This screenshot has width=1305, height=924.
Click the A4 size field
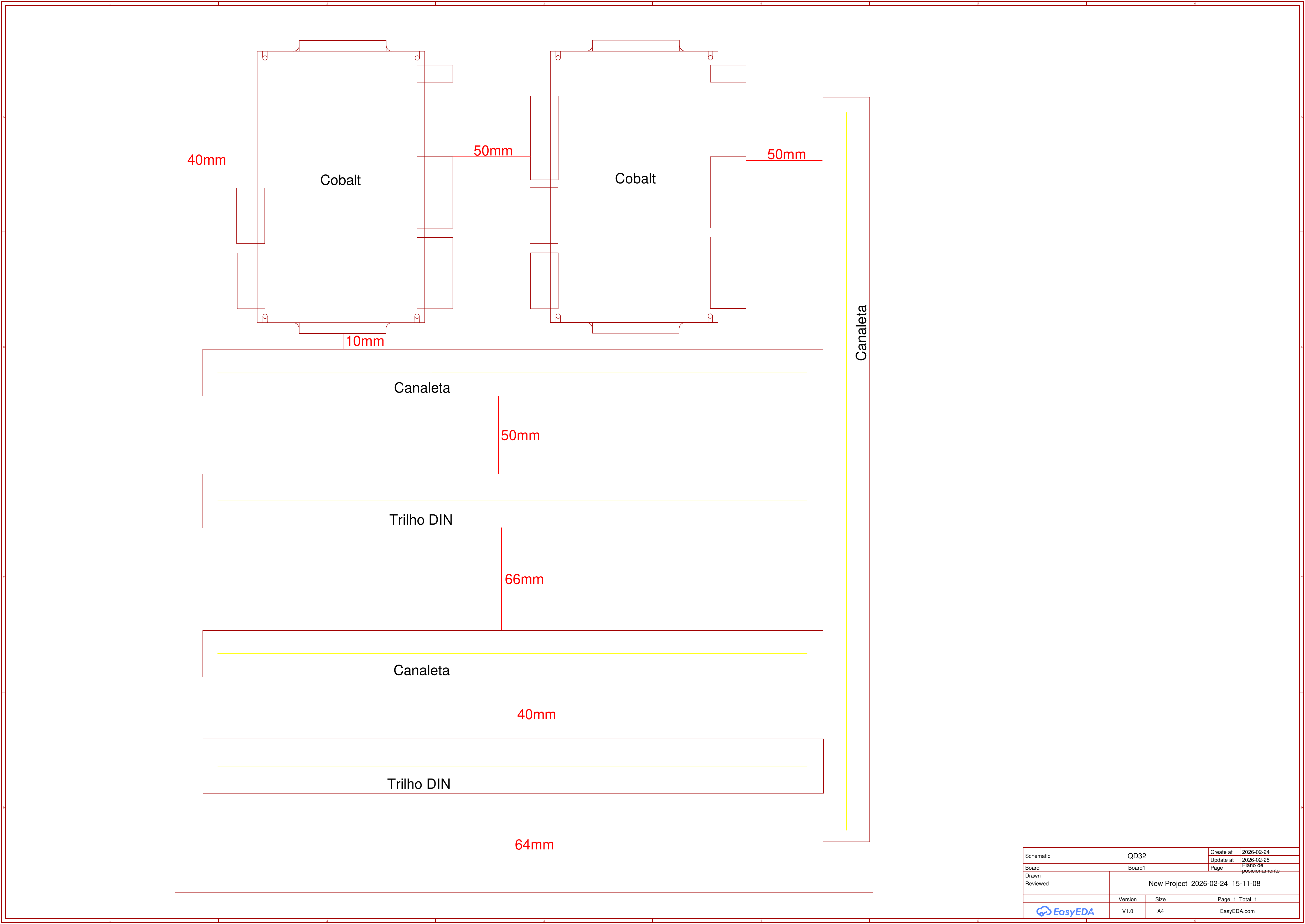1161,911
